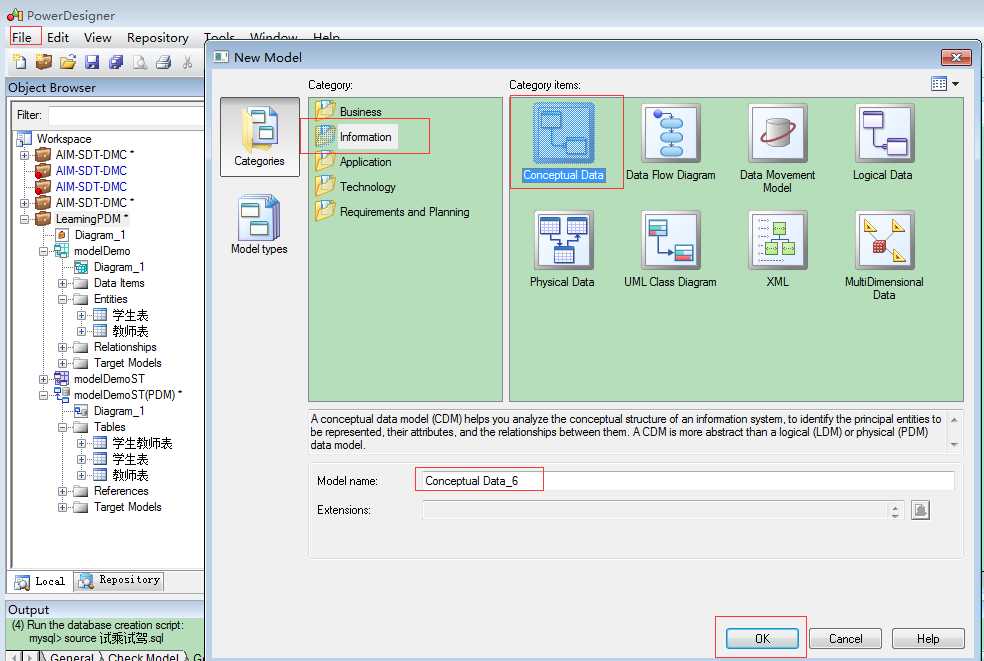This screenshot has width=984, height=661.
Task: Collapse the modelDemoST(PDM) tree node
Action: coord(43,395)
